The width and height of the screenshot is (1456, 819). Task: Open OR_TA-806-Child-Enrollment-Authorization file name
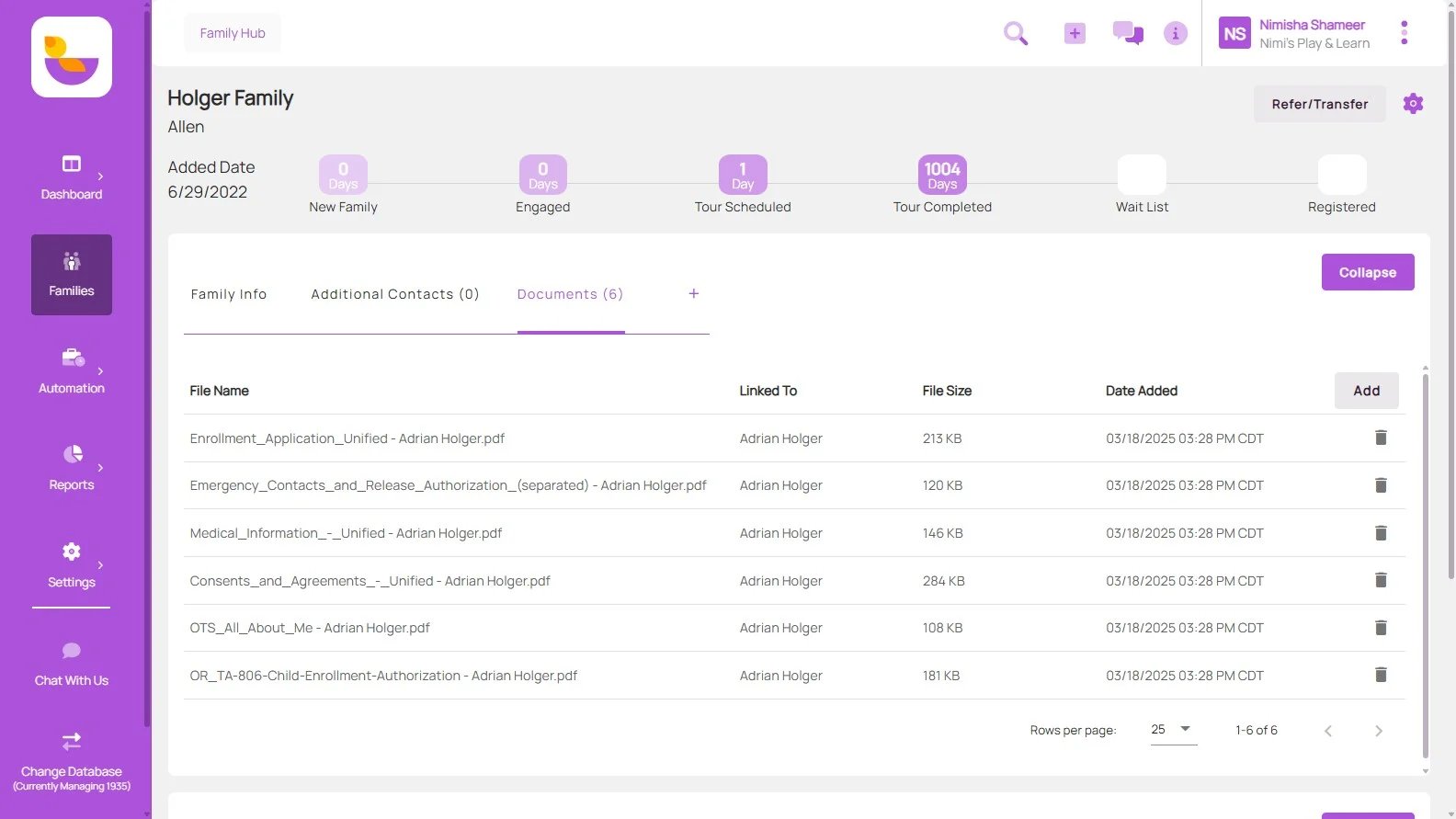coord(383,676)
